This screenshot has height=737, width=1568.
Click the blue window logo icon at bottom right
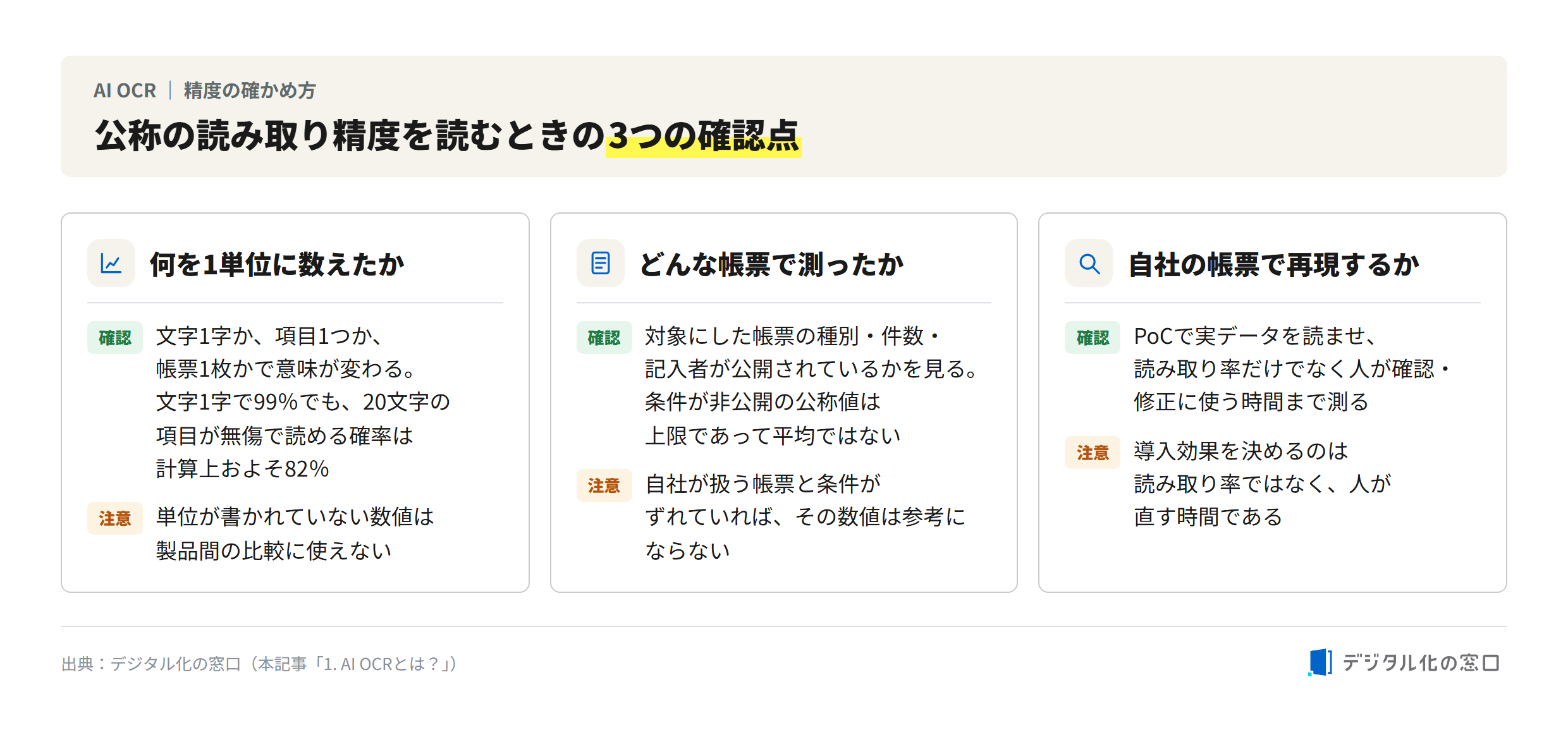coord(1320,662)
